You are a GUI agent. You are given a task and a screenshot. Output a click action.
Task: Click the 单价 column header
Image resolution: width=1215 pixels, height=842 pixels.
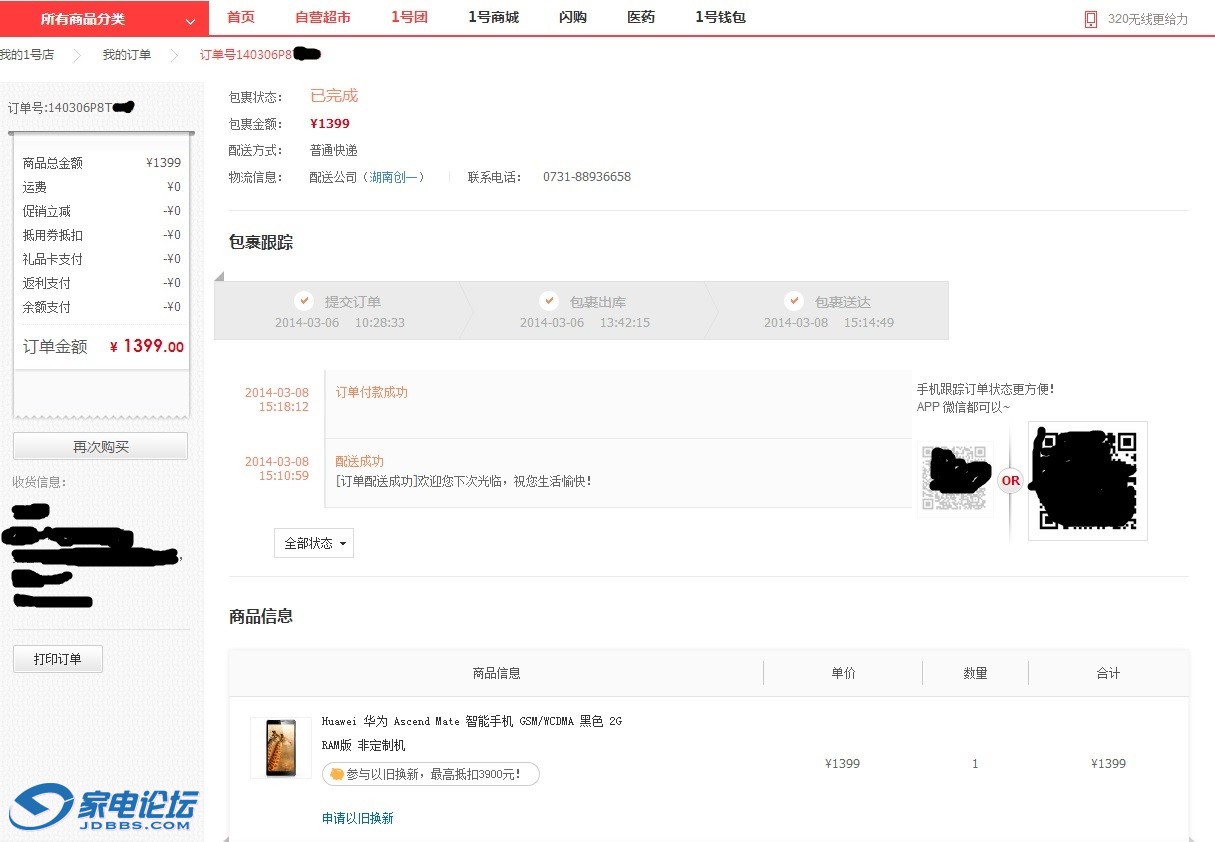pyautogui.click(x=843, y=673)
